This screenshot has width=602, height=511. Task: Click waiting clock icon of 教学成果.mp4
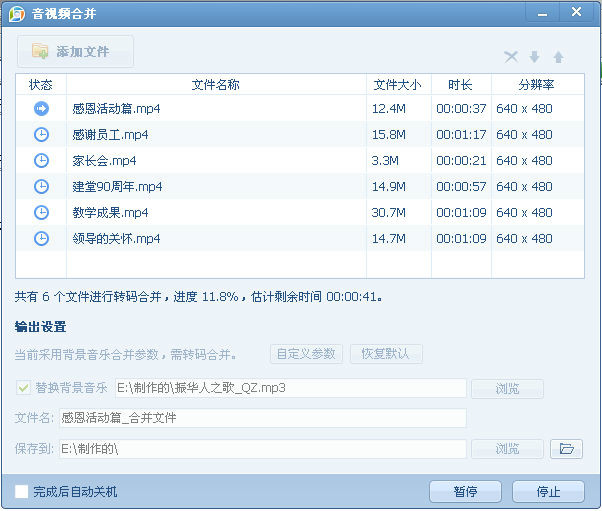coord(41,212)
